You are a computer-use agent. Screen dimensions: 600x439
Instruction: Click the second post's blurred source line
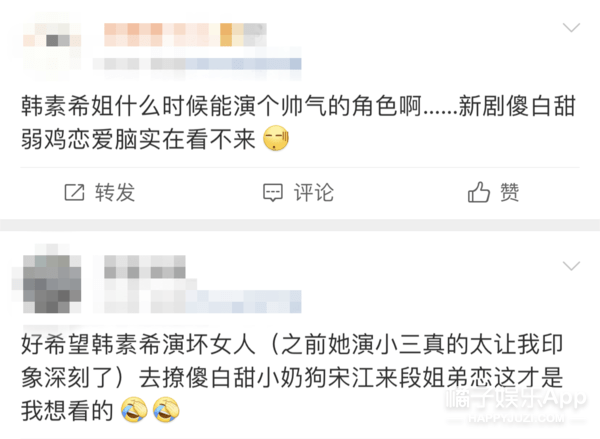tap(197, 302)
